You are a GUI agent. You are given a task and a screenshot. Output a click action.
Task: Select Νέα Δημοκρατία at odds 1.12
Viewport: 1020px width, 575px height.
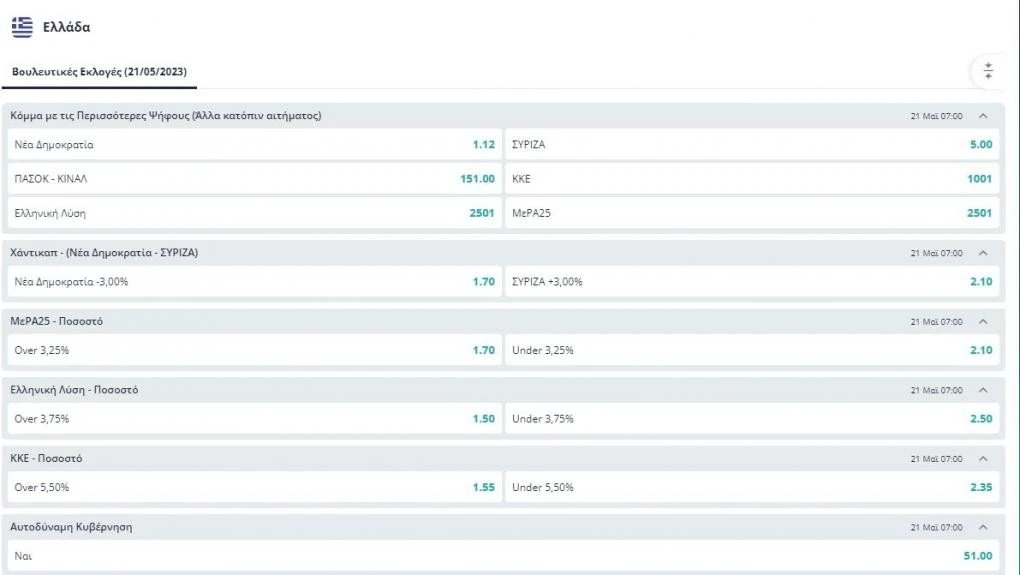click(253, 144)
